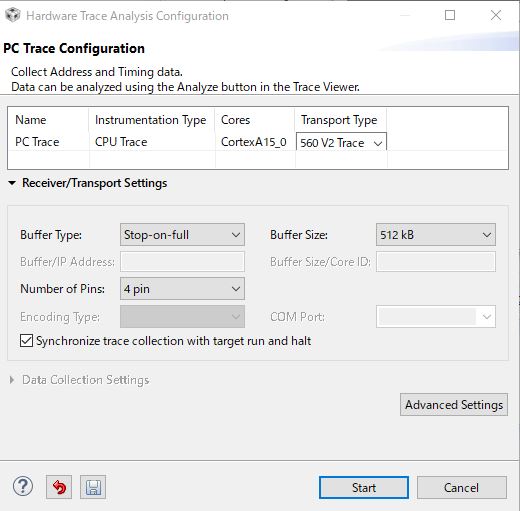Collapse the Receiver/Transport Settings section
520x511 pixels.
click(x=12, y=183)
